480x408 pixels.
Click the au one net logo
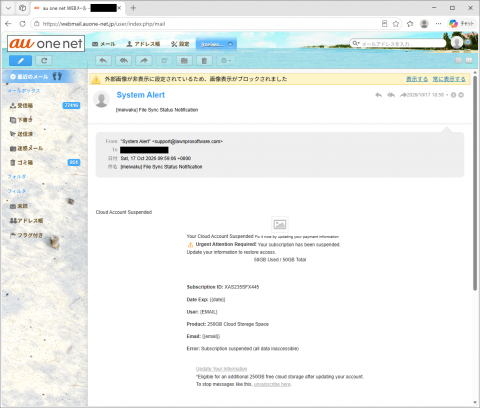46,43
